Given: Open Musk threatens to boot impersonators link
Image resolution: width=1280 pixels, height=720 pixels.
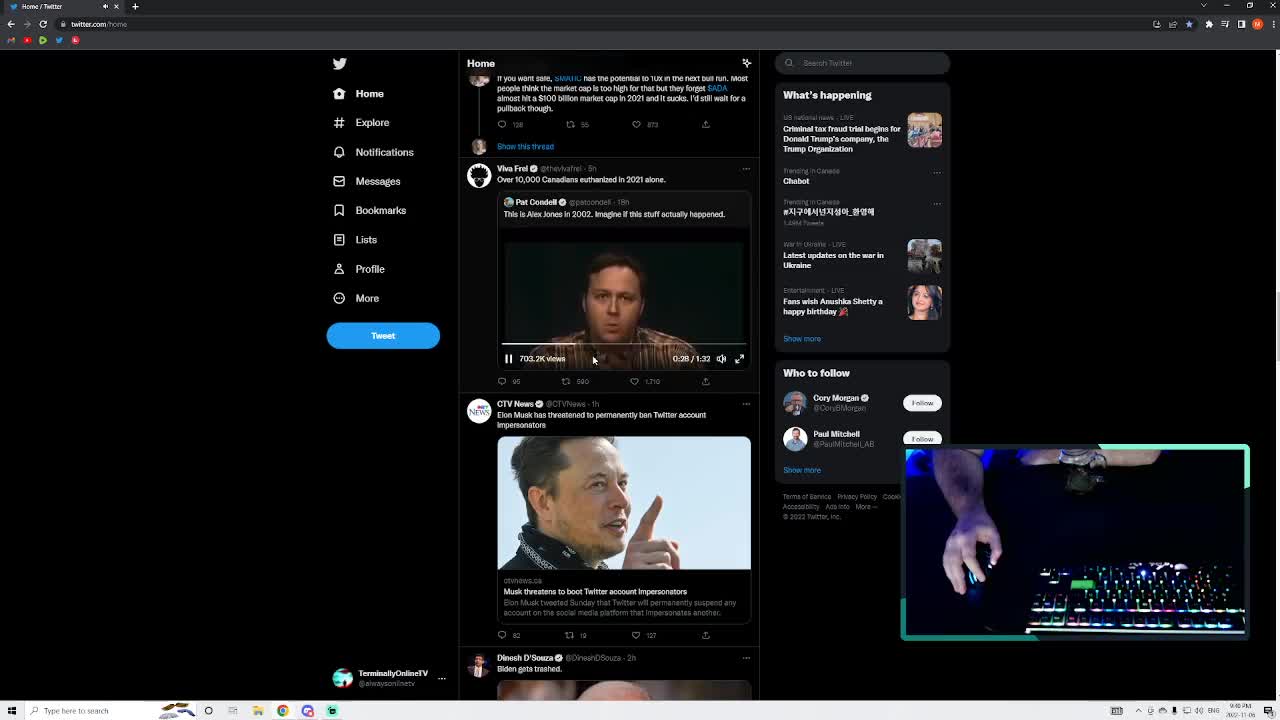Looking at the screenshot, I should [595, 591].
